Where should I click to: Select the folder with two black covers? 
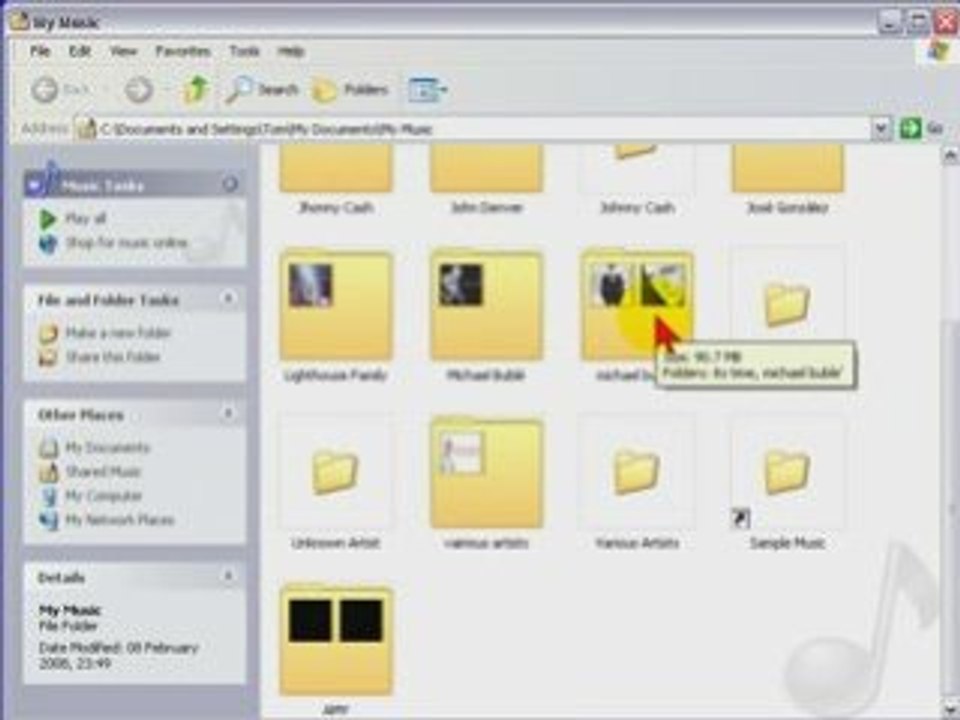click(336, 640)
